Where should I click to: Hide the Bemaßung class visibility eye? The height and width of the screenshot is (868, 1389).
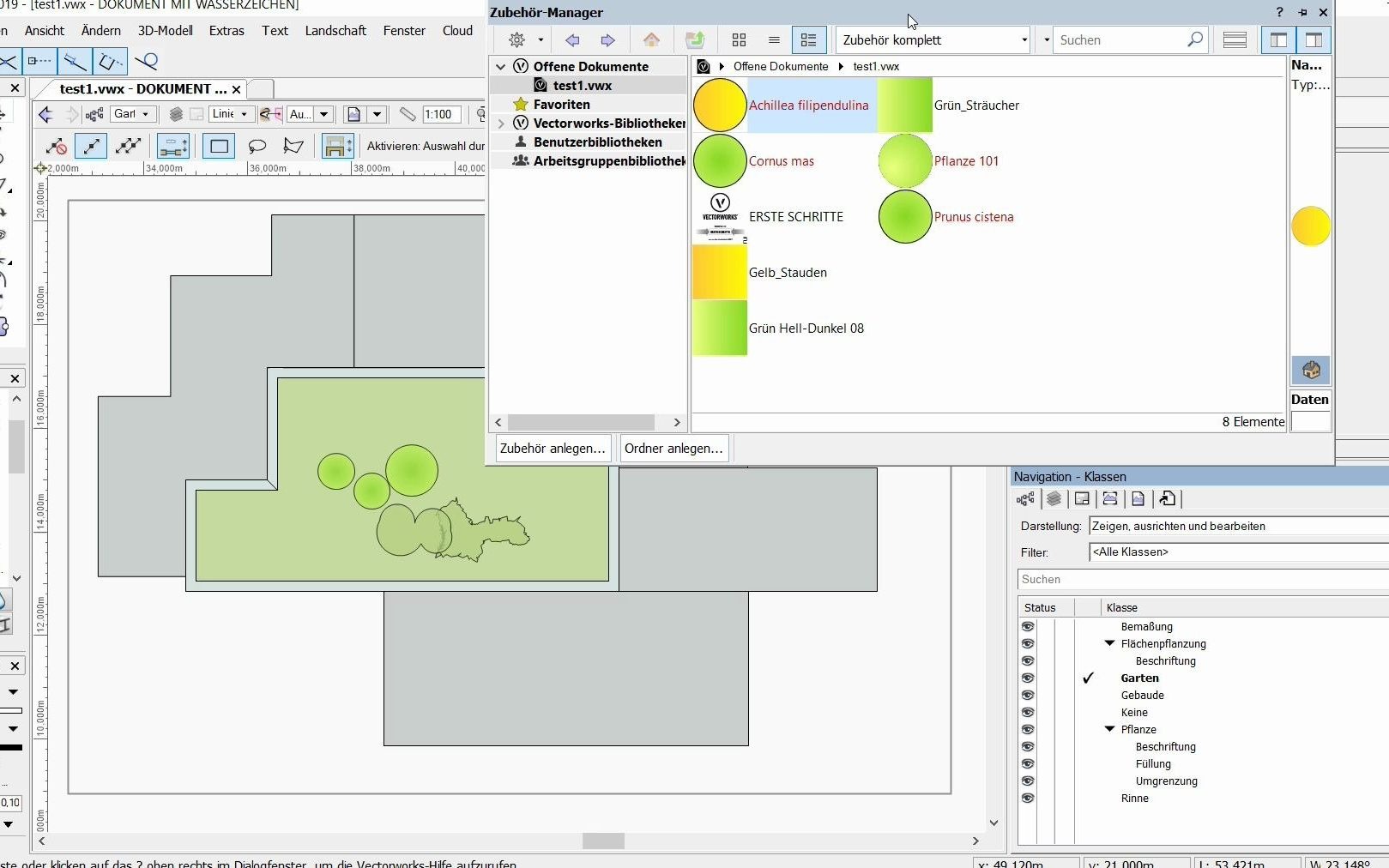click(x=1027, y=627)
